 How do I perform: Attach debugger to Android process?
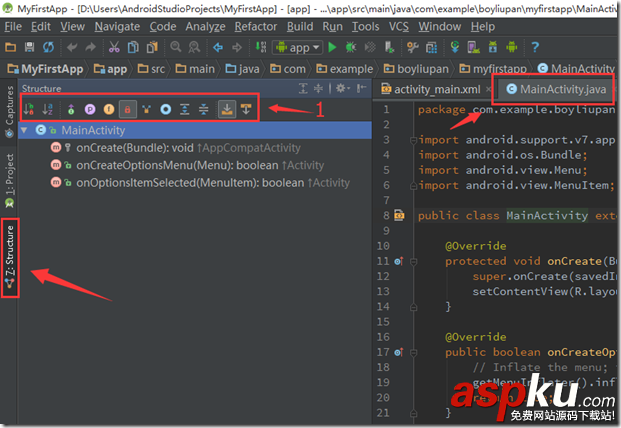point(389,48)
